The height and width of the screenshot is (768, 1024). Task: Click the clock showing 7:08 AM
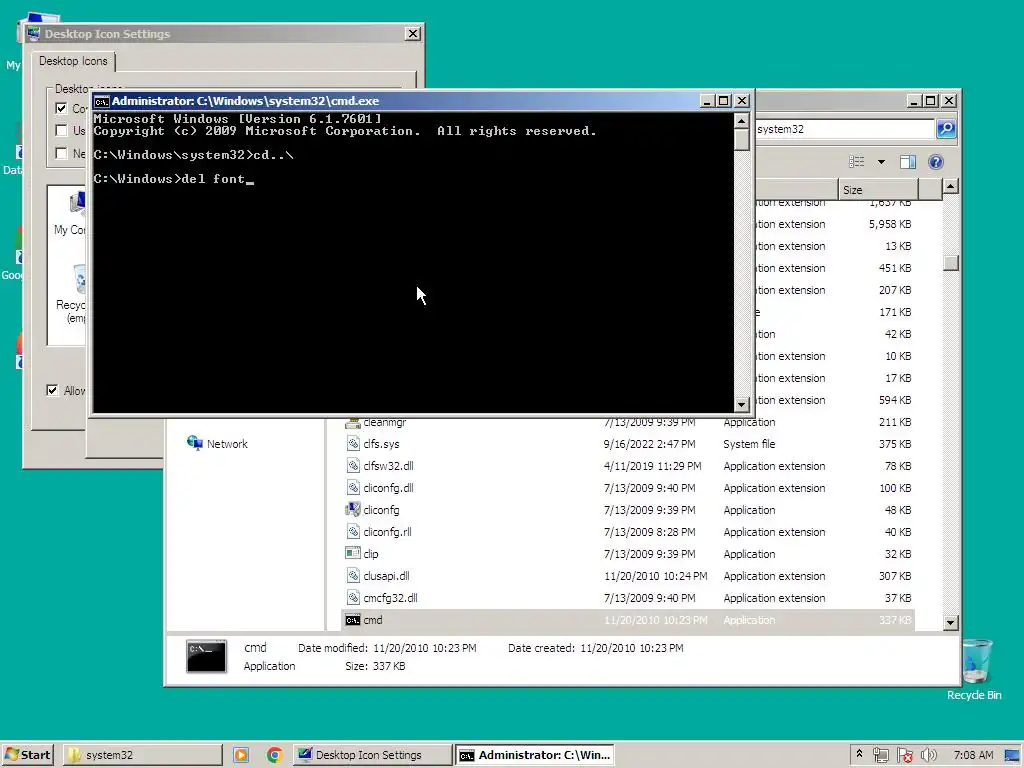click(973, 755)
